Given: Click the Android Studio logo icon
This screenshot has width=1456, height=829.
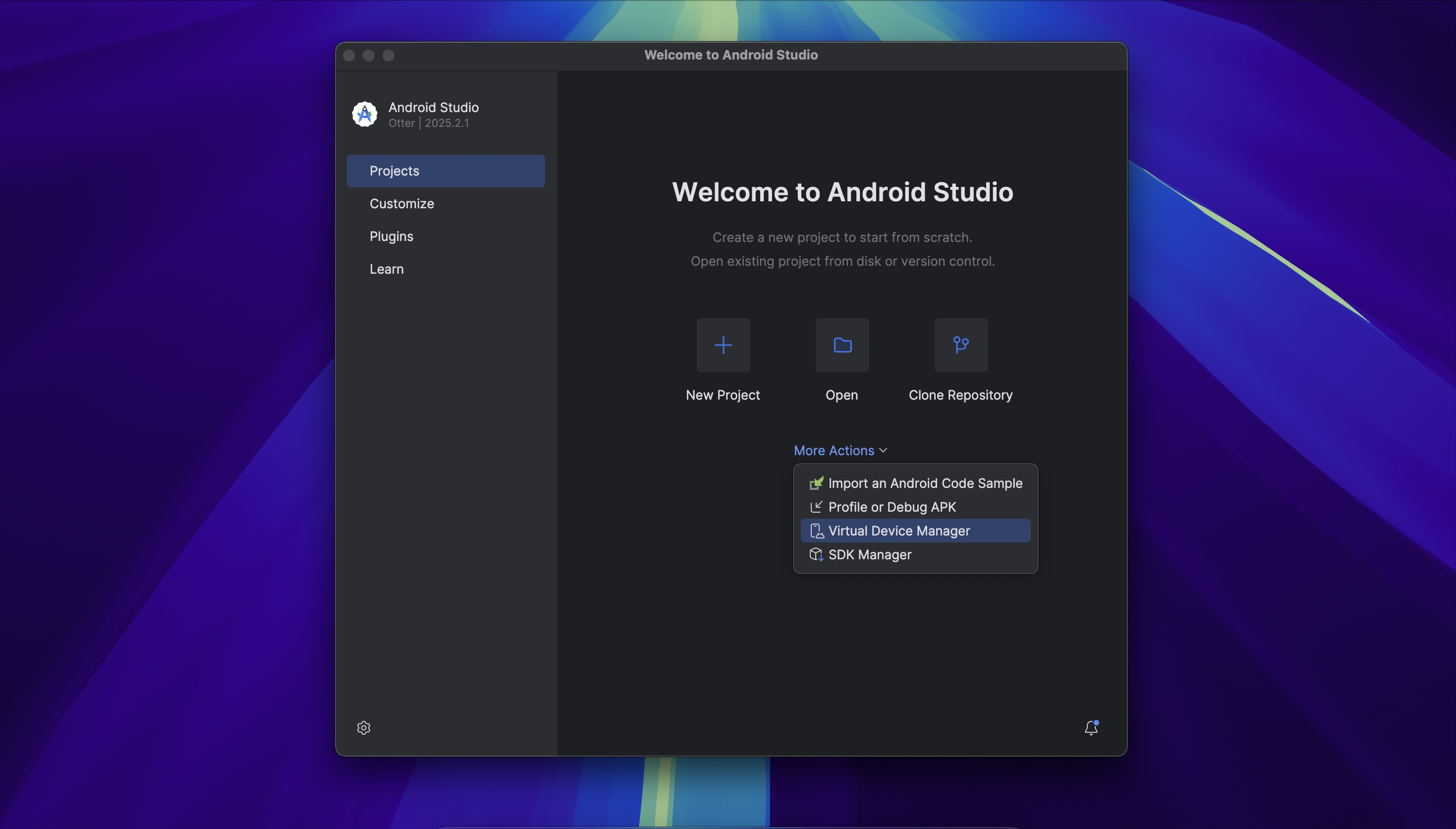Looking at the screenshot, I should tap(365, 115).
